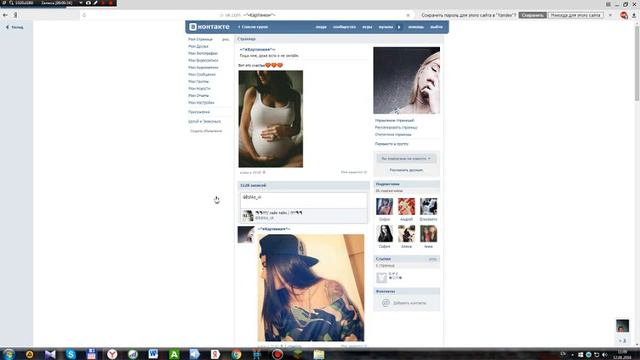The width and height of the screenshot is (640, 360).
Task: Click люди in VK top navigation
Action: (x=321, y=27)
